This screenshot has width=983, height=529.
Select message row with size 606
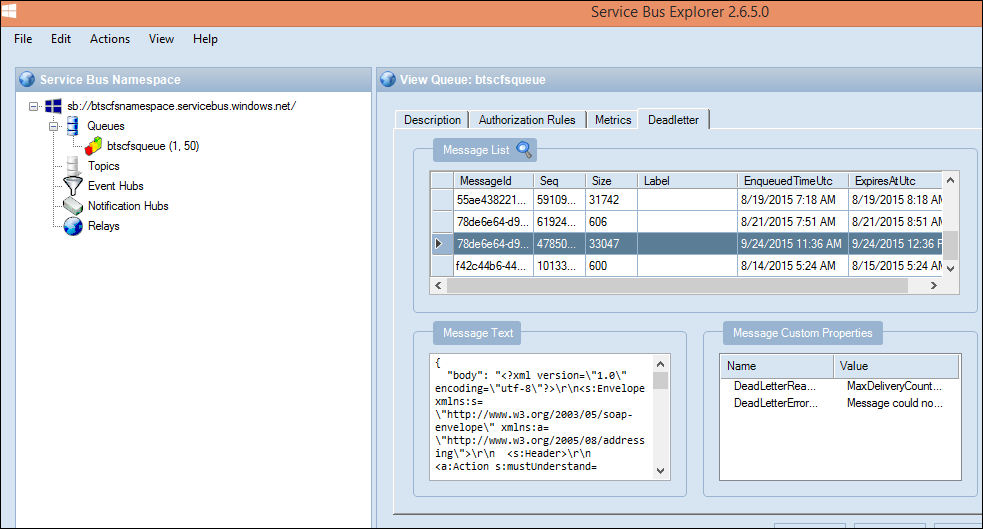tap(686, 222)
